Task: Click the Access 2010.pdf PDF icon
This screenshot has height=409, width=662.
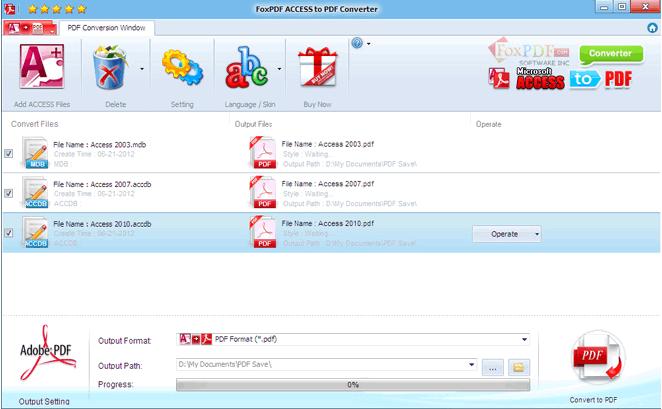Action: pyautogui.click(x=263, y=232)
